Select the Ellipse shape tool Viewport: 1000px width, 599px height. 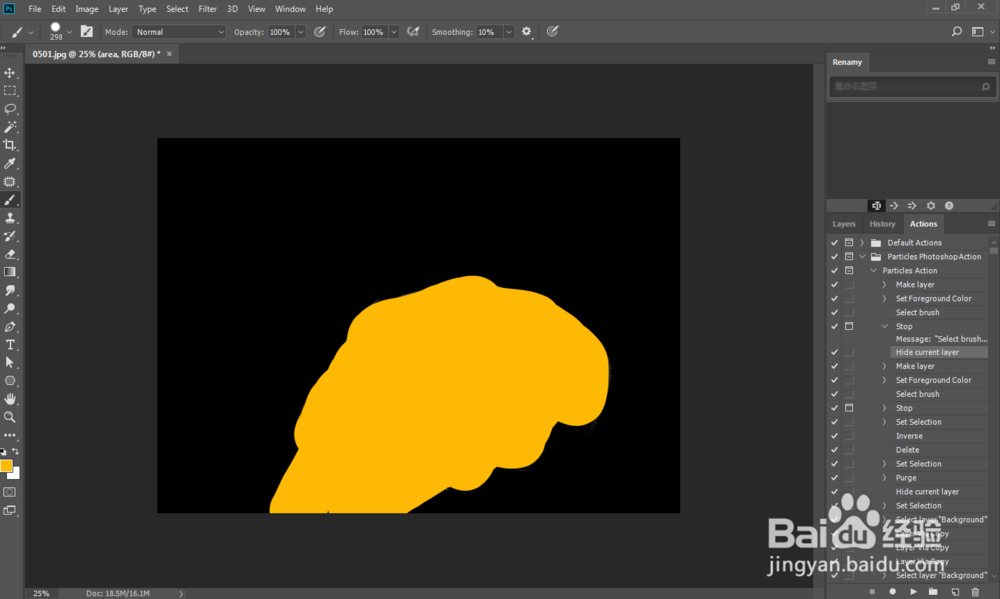click(10, 380)
